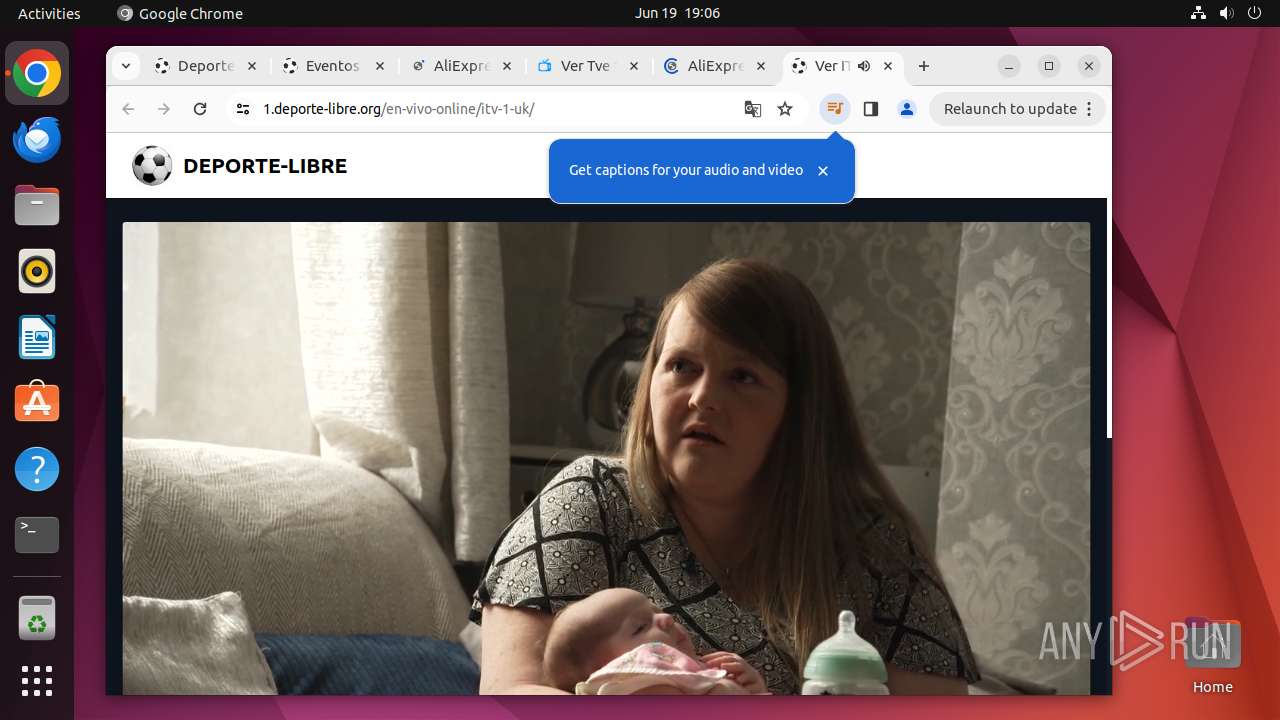Image resolution: width=1280 pixels, height=720 pixels.
Task: Close the second AliExpress tab
Action: (x=762, y=66)
